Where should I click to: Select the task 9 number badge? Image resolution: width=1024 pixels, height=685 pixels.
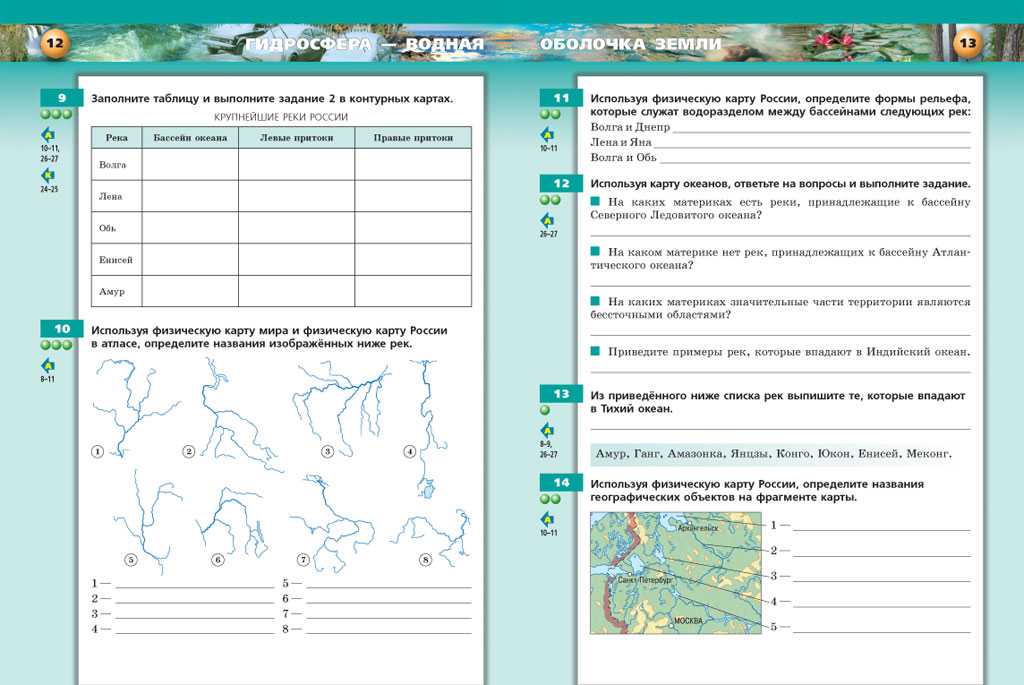click(x=61, y=98)
